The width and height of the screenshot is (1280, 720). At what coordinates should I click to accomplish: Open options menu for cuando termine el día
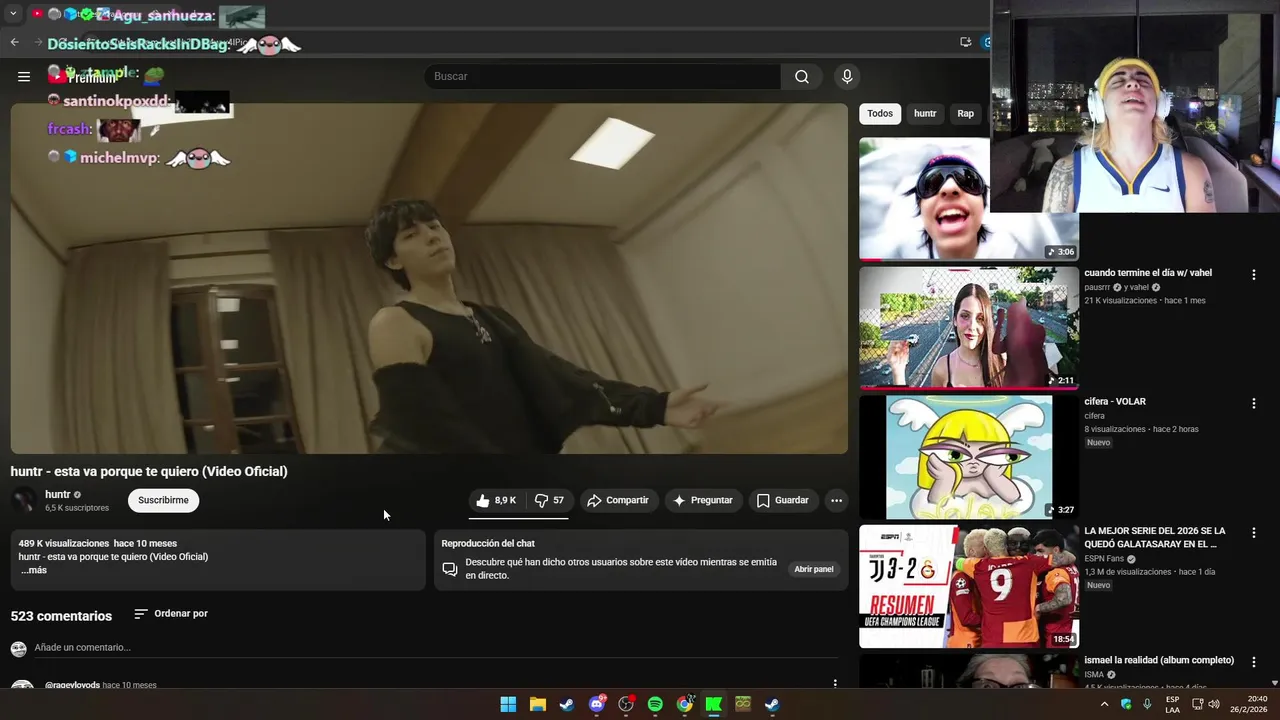pos(1253,274)
